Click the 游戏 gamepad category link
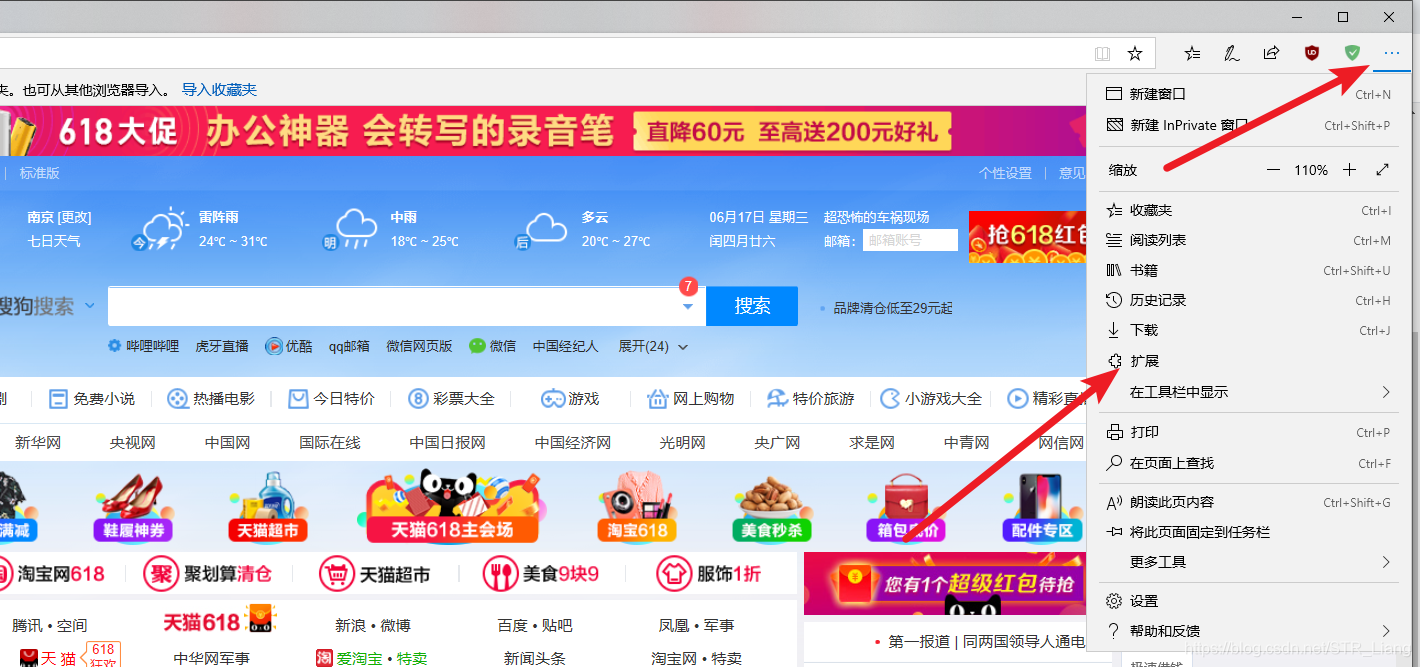This screenshot has height=667, width=1420. pyautogui.click(x=570, y=399)
